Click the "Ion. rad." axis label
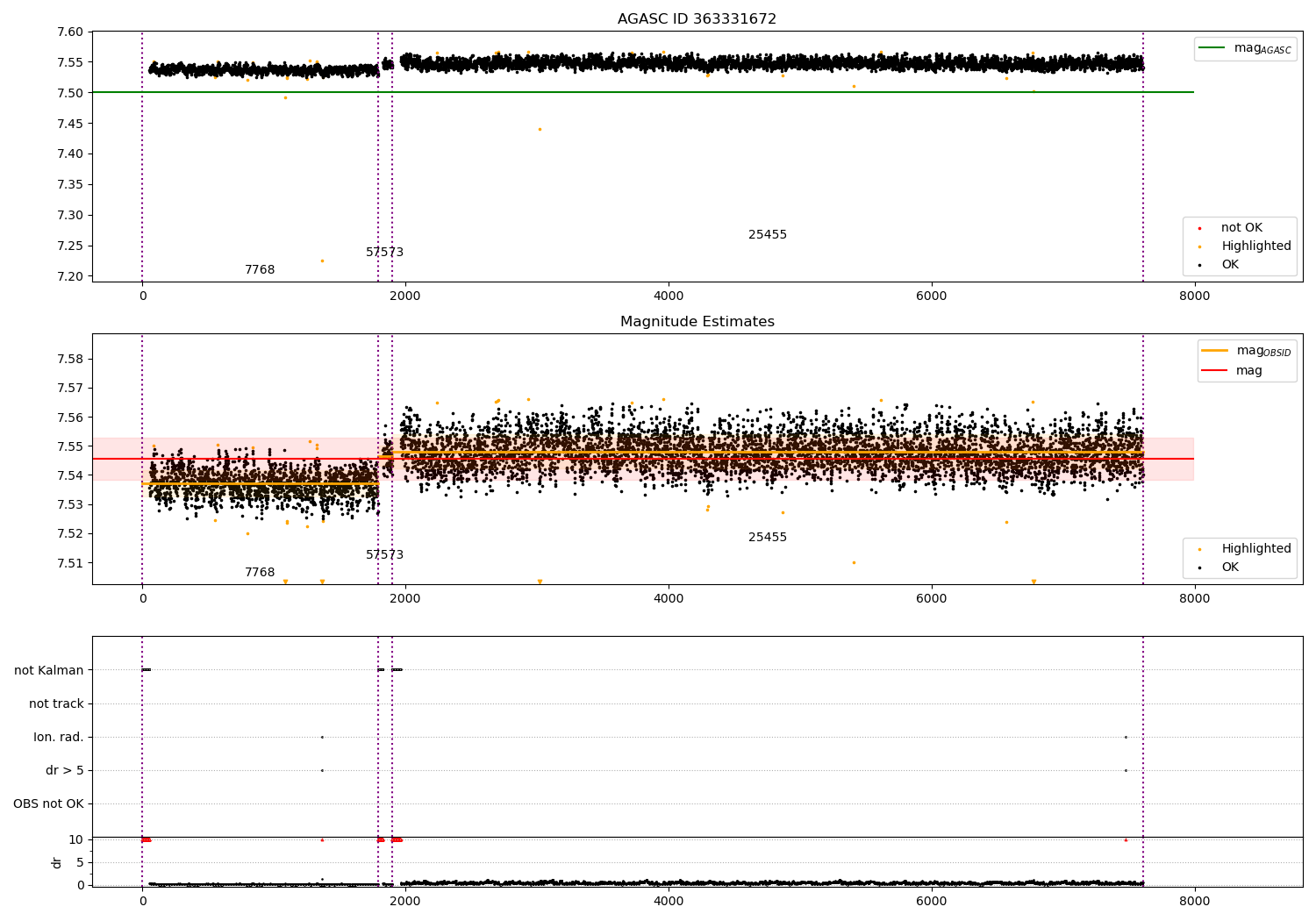The width and height of the screenshot is (1316, 921). (x=59, y=738)
